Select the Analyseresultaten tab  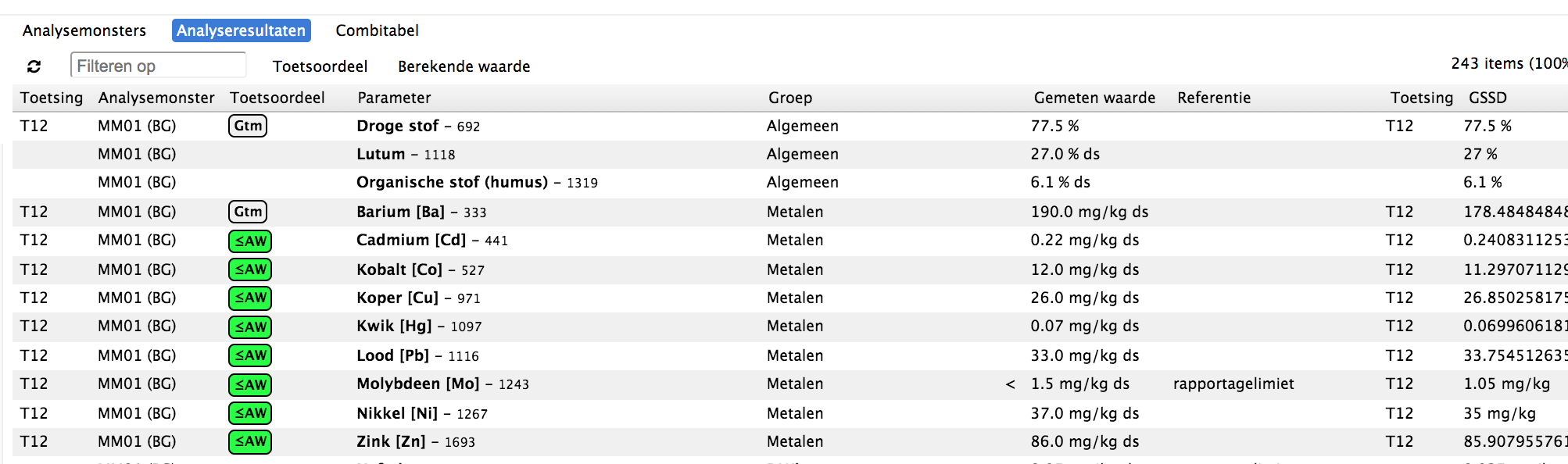click(241, 30)
